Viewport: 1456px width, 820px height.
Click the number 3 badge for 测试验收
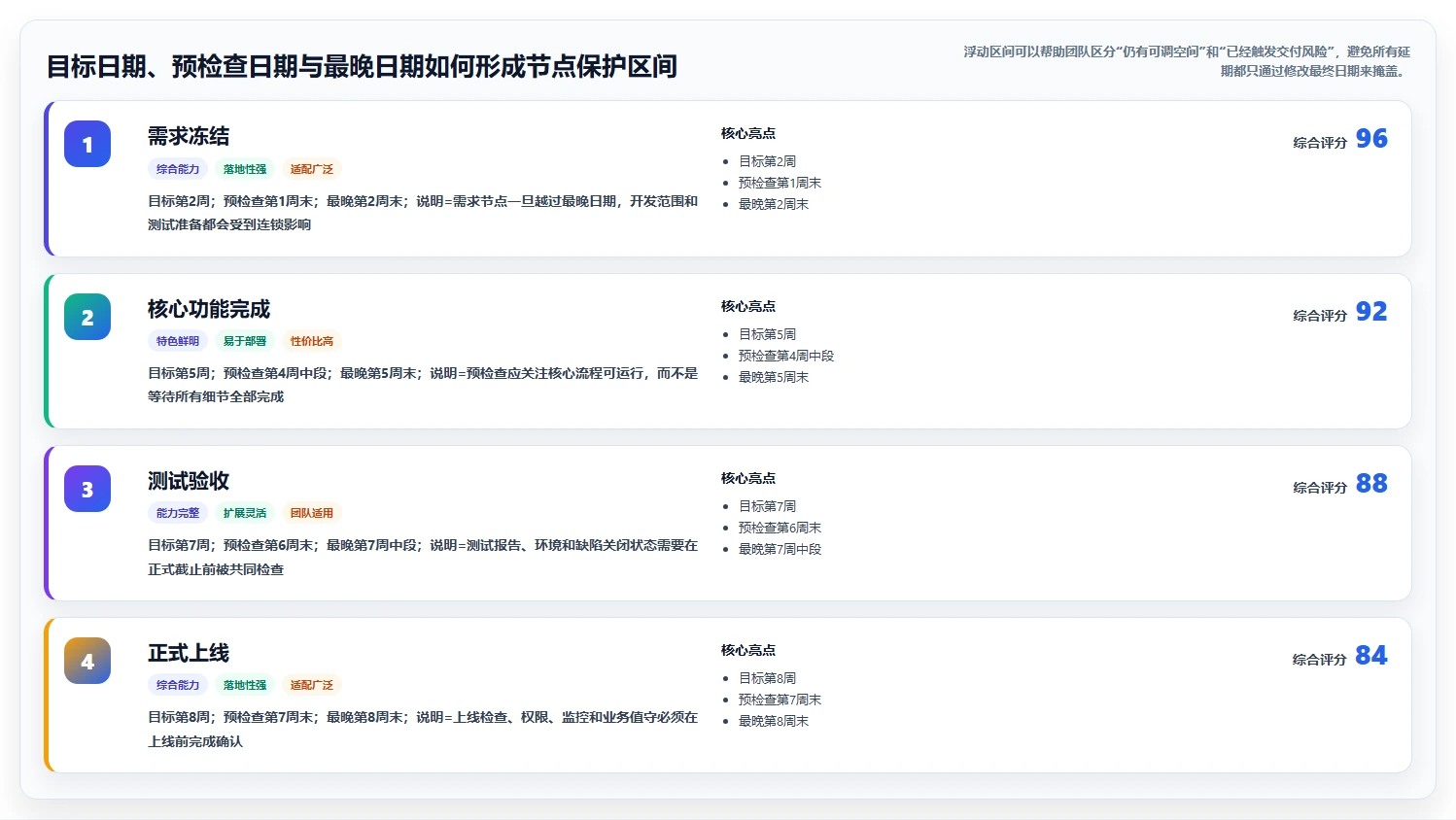87,489
